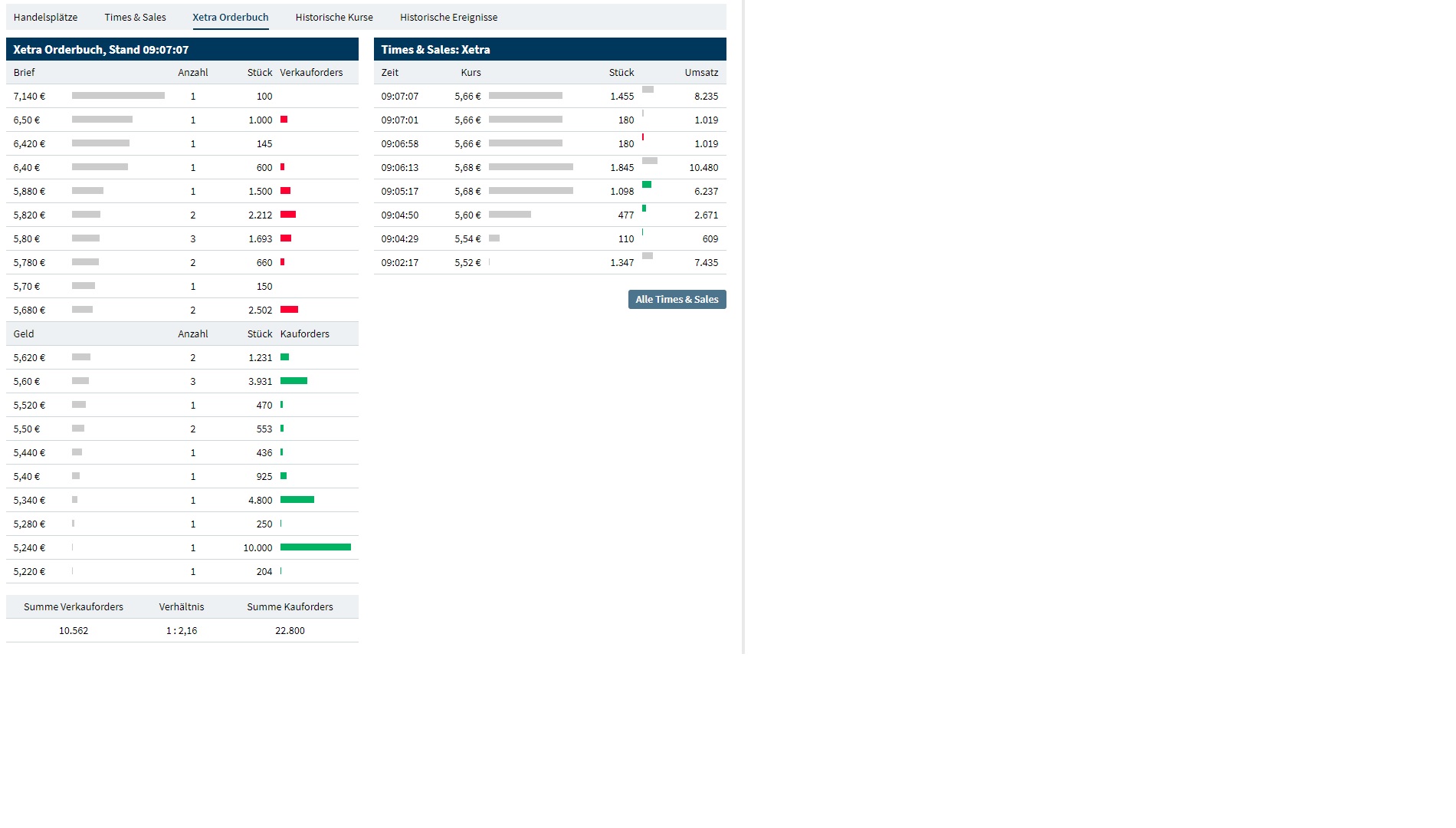Click the 8.235 Umsatz value
Viewport: 1456px width, 828px height.
[x=707, y=96]
